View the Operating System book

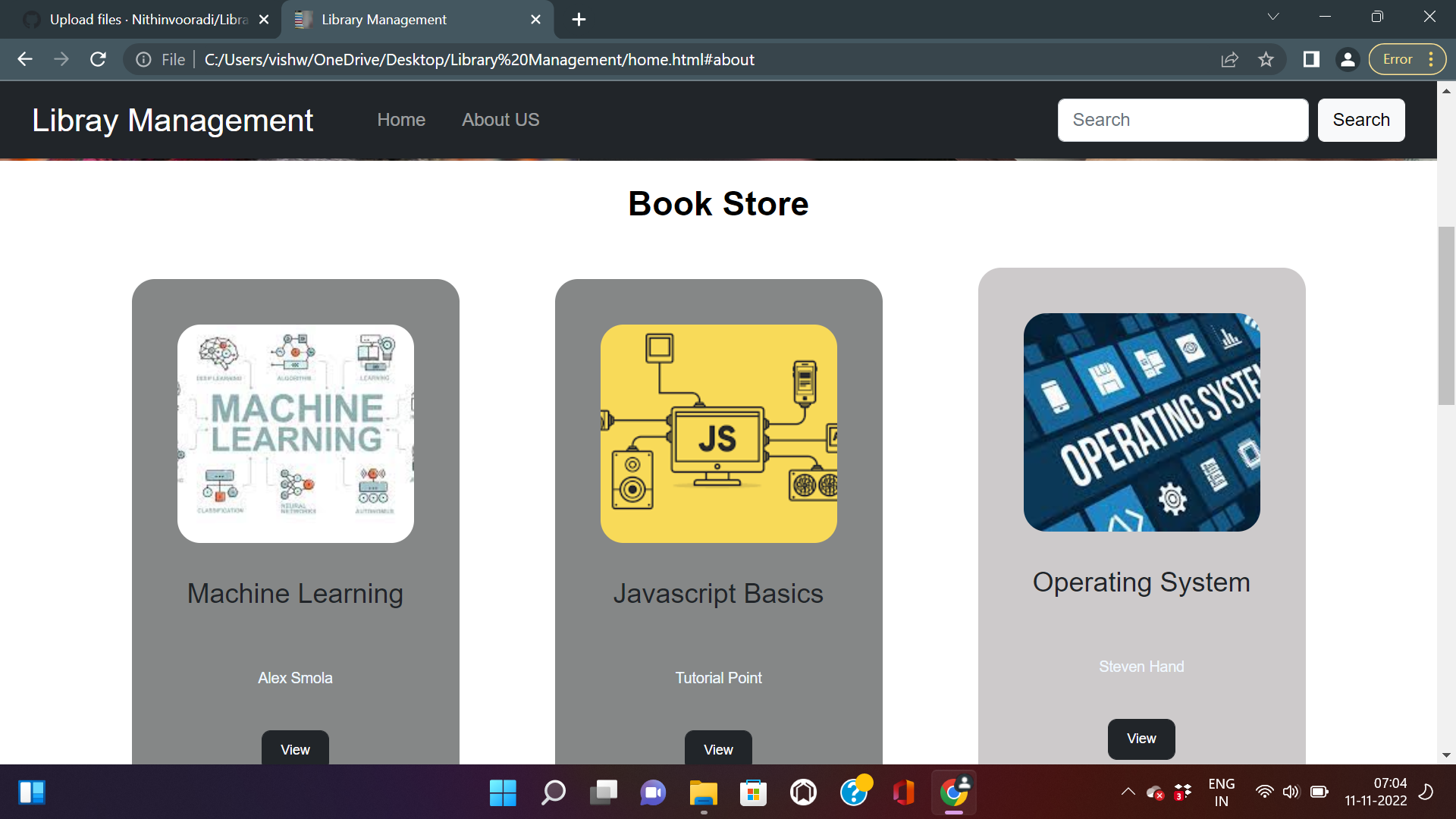pos(1141,739)
